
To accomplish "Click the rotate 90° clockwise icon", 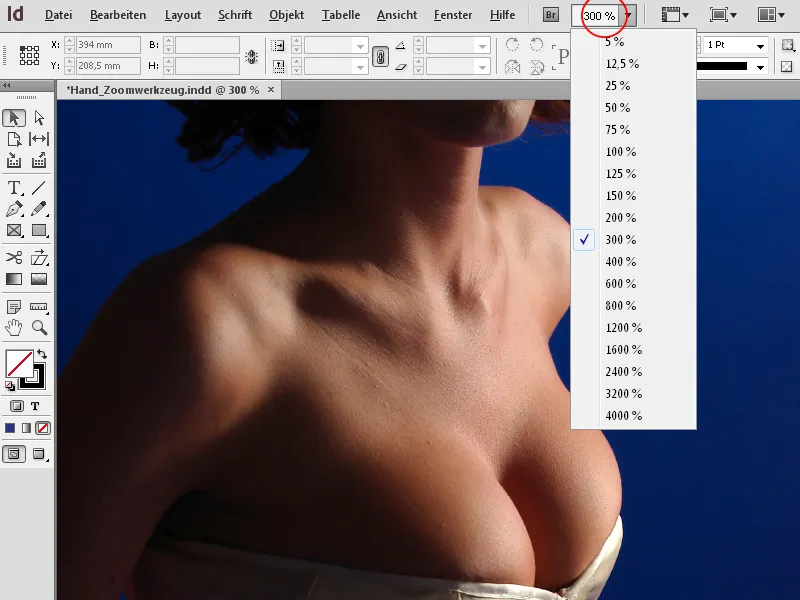I will point(512,45).
